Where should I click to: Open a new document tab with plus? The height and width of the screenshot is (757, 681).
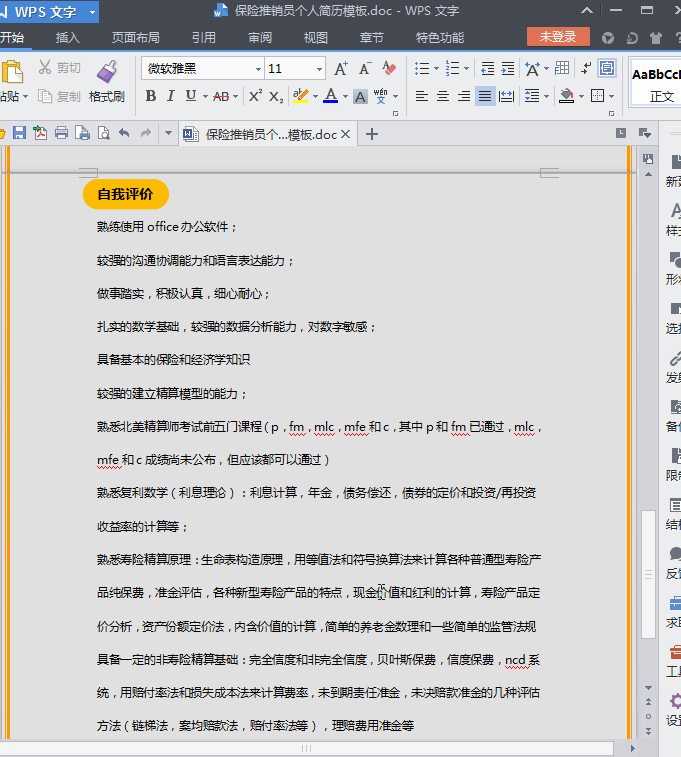click(372, 134)
